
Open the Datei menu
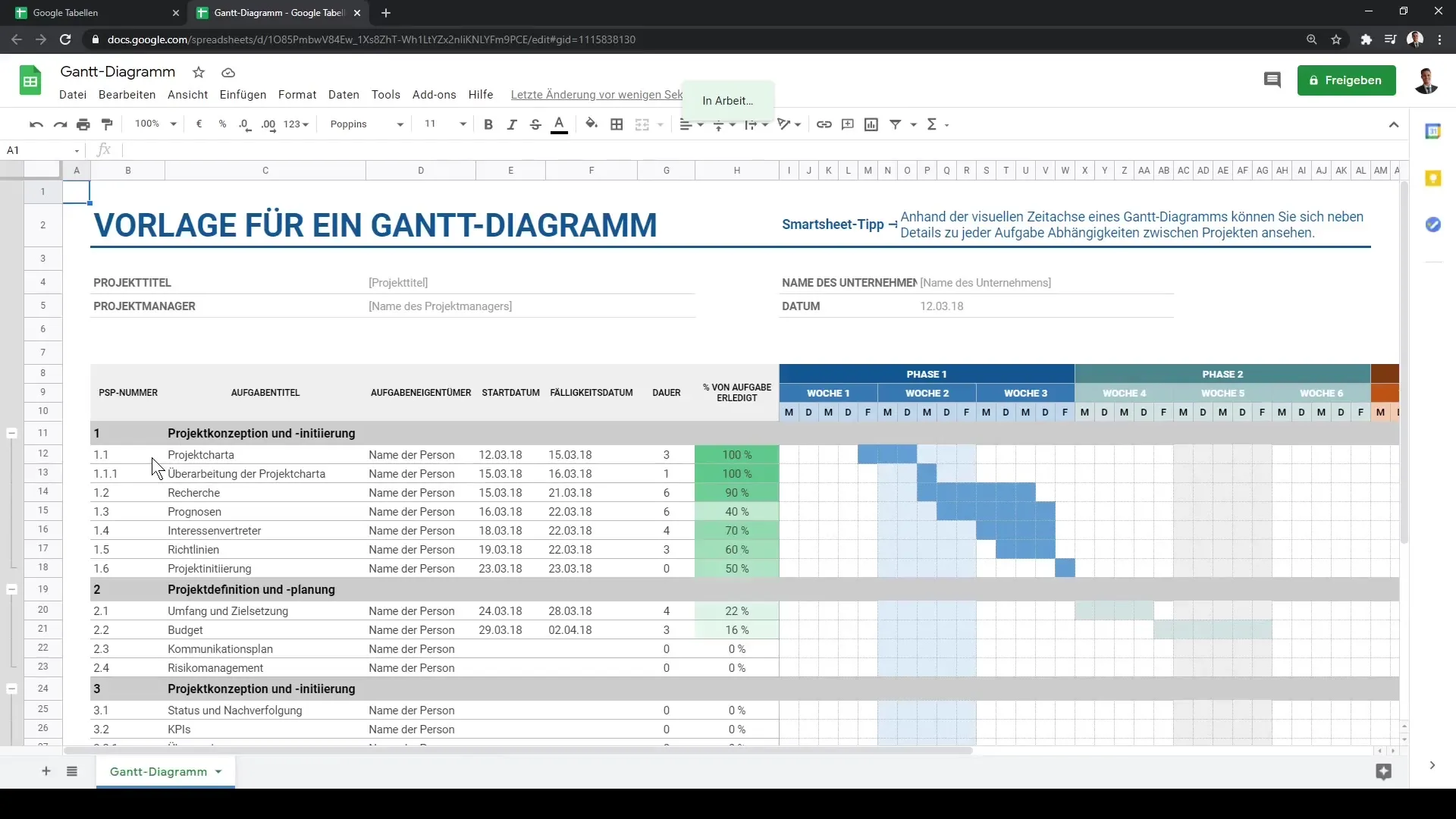point(73,95)
